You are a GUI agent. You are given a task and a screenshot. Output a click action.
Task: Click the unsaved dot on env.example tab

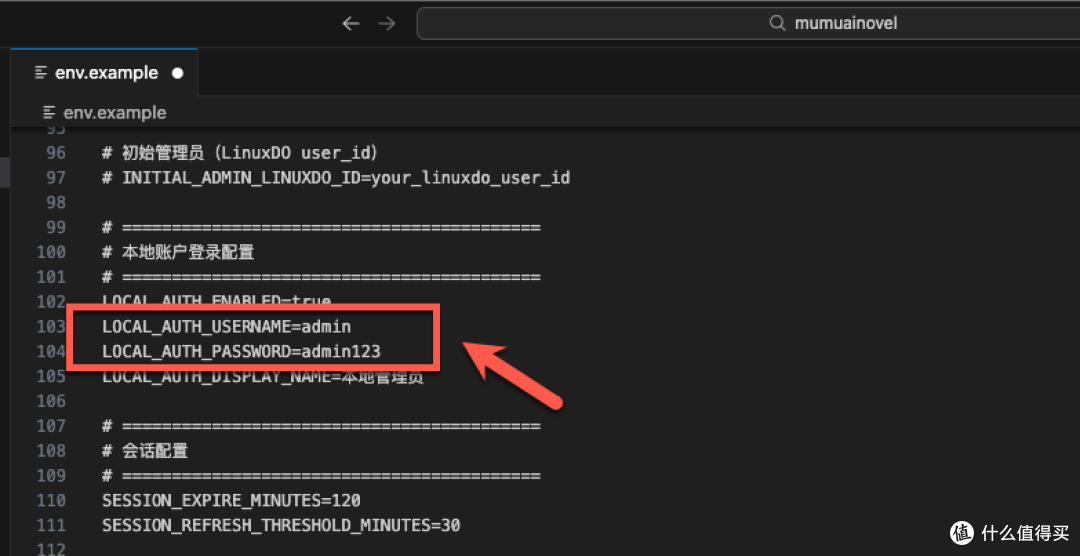178,73
